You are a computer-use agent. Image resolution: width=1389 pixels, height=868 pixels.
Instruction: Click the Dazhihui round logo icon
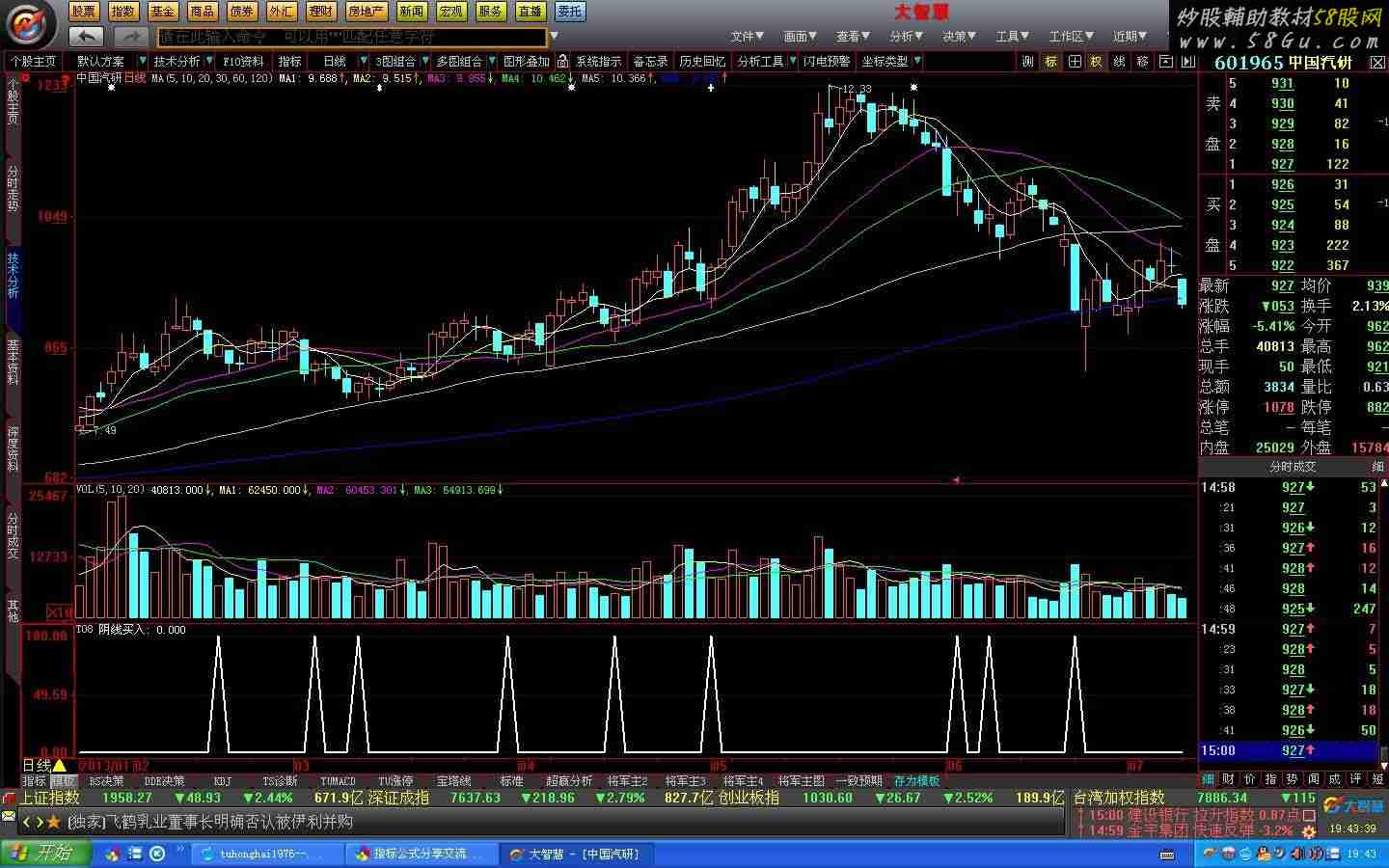click(x=30, y=24)
